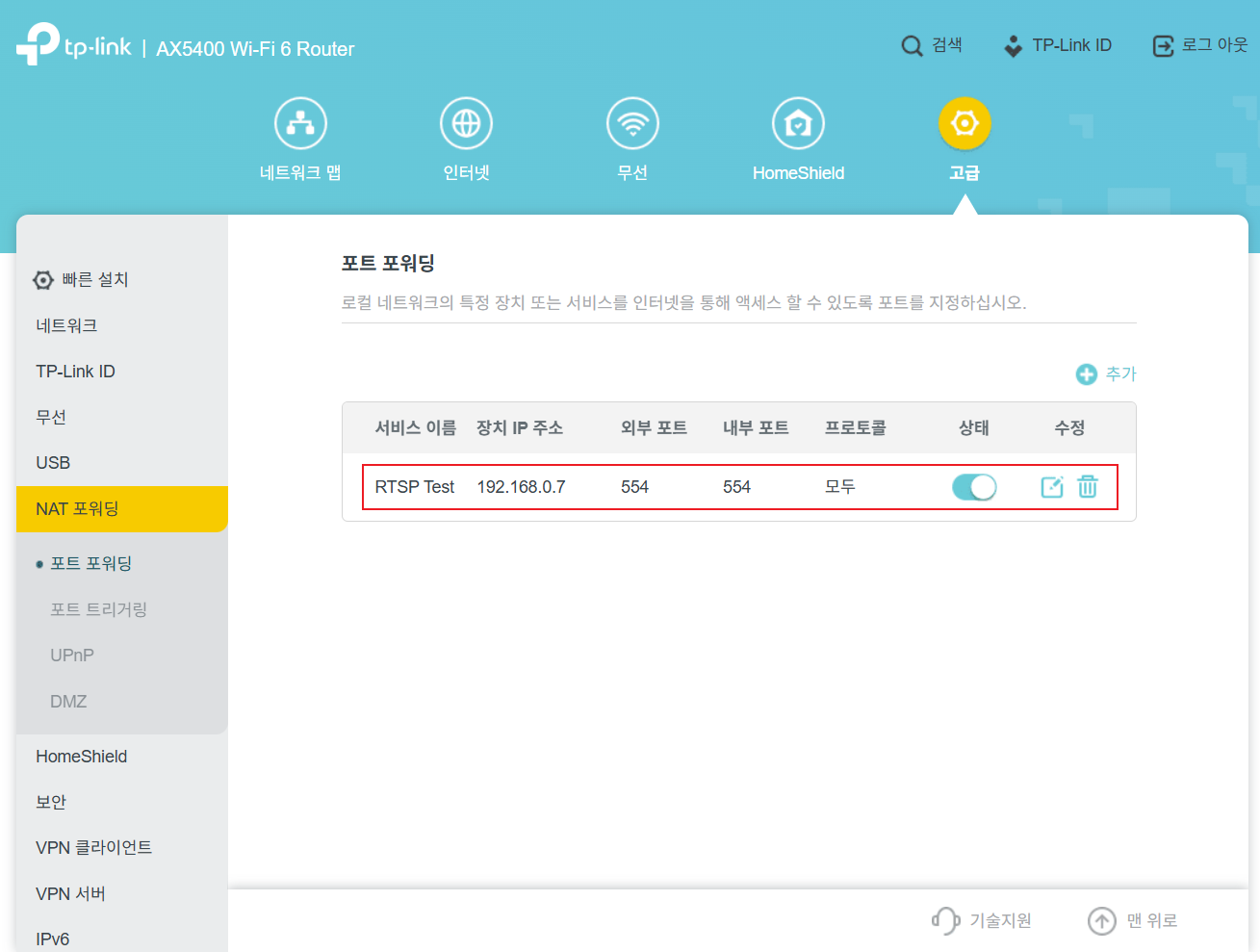The width and height of the screenshot is (1260, 952).
Task: Click the 기술지원 support link
Action: [x=982, y=921]
